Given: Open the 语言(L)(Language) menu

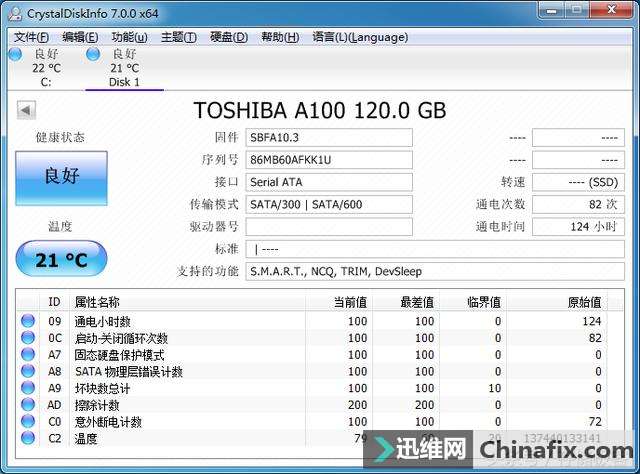Looking at the screenshot, I should click(x=360, y=38).
